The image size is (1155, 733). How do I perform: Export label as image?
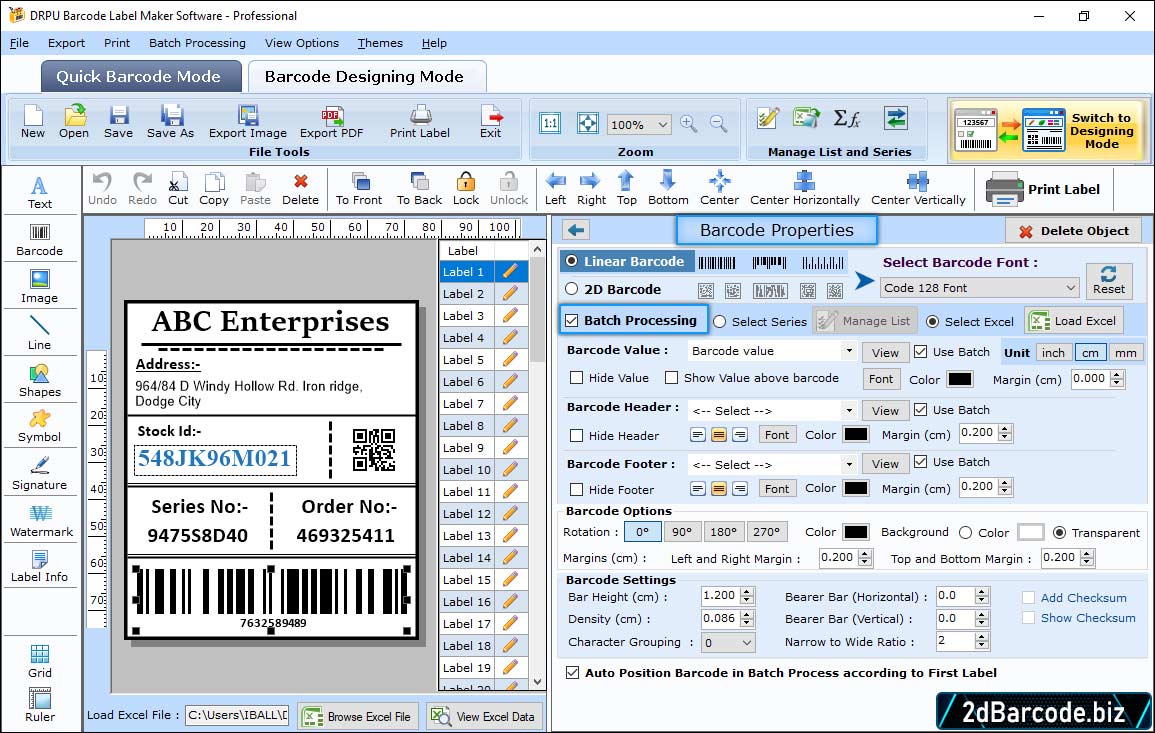pyautogui.click(x=248, y=122)
